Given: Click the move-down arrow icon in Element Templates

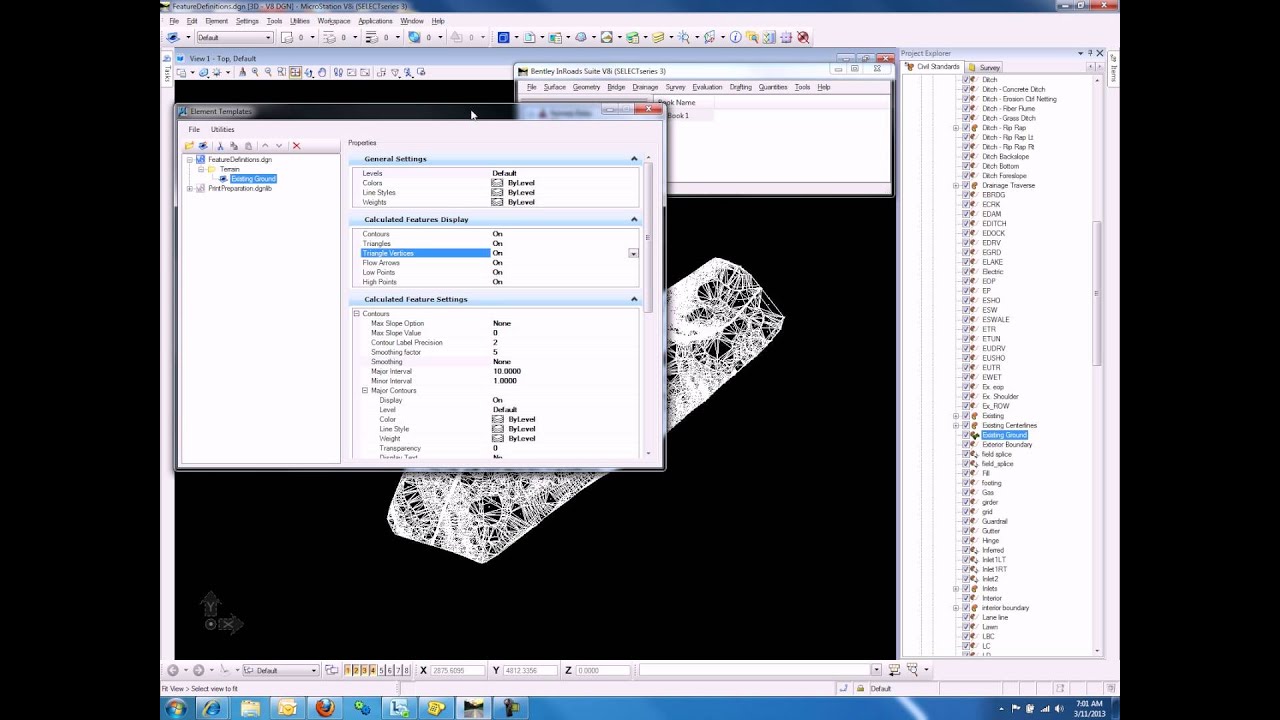Looking at the screenshot, I should [x=279, y=146].
